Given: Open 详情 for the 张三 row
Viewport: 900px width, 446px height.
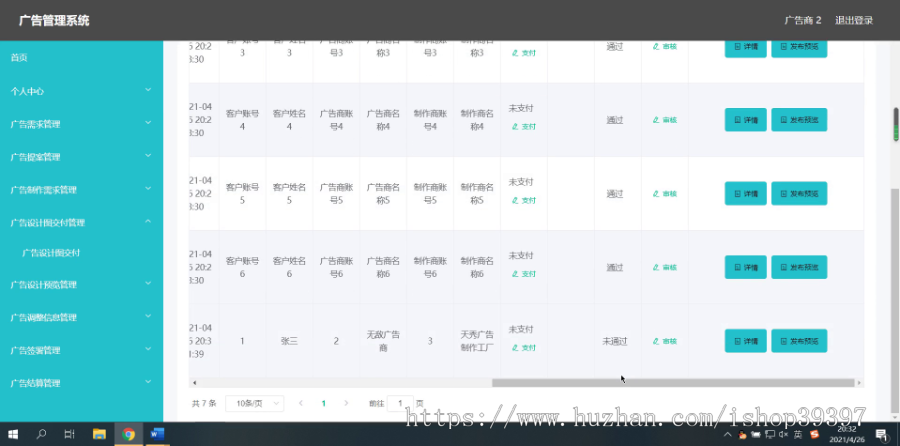Looking at the screenshot, I should (746, 341).
